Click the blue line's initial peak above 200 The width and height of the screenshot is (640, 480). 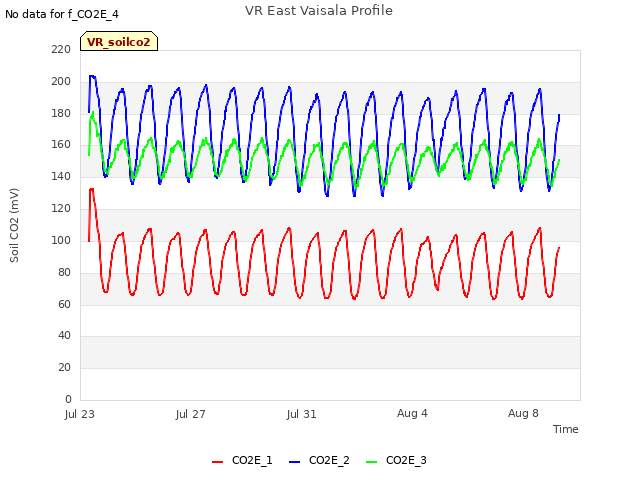point(92,76)
